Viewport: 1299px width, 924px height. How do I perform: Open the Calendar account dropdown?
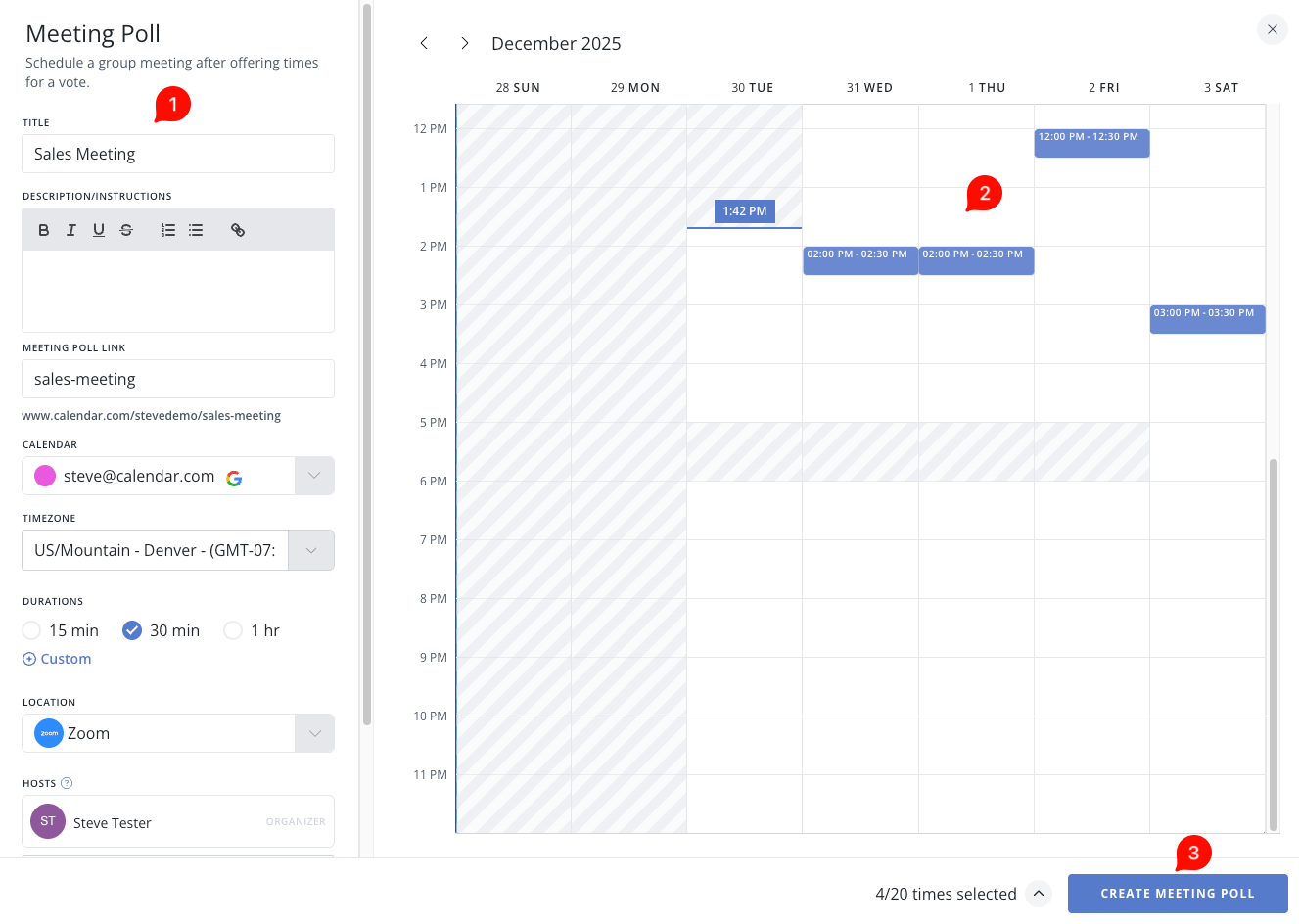click(313, 476)
